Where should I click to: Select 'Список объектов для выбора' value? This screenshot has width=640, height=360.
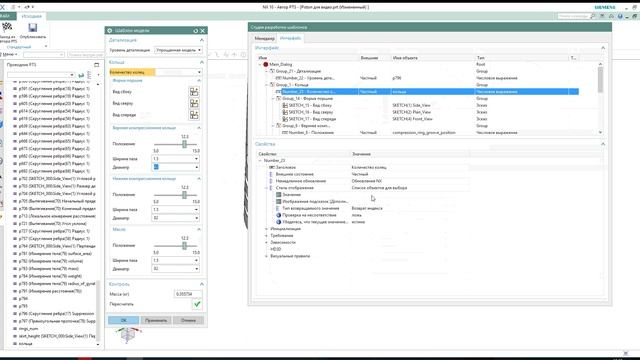click(379, 188)
